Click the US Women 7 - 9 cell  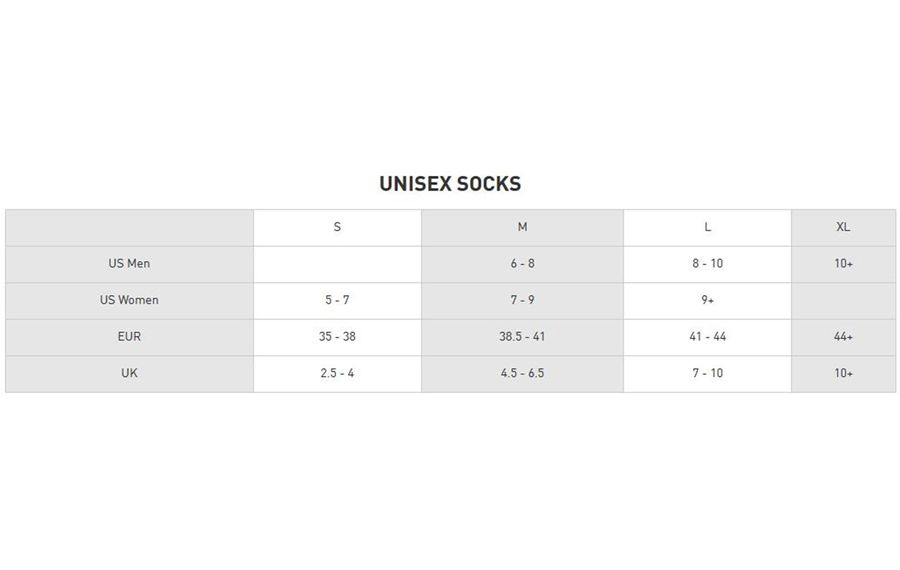pyautogui.click(x=522, y=300)
